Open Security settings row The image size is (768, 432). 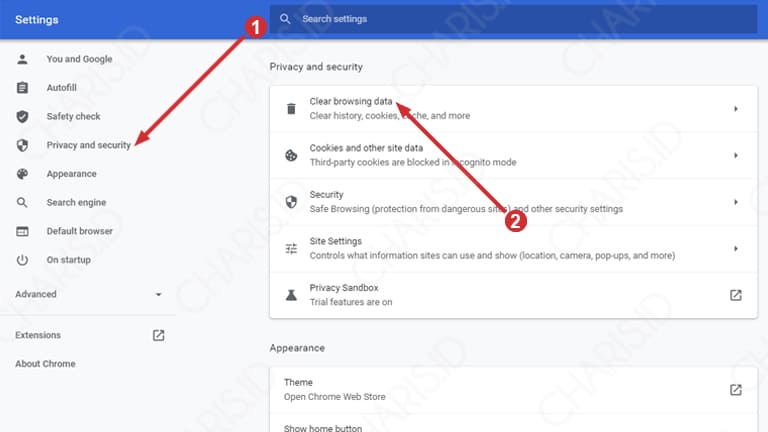(513, 202)
